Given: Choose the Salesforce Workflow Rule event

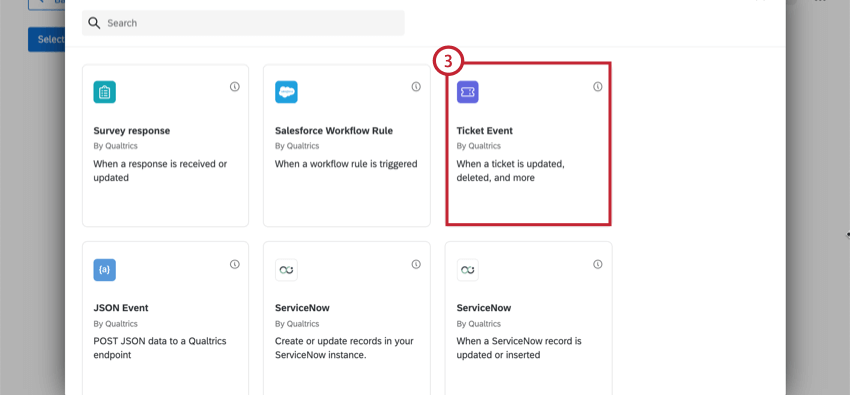Looking at the screenshot, I should click(x=334, y=131).
